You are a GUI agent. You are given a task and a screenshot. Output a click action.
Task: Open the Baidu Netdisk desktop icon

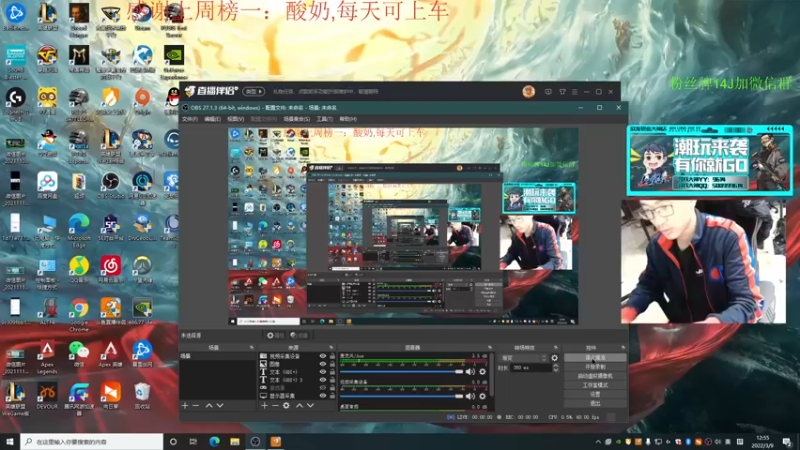(x=47, y=186)
